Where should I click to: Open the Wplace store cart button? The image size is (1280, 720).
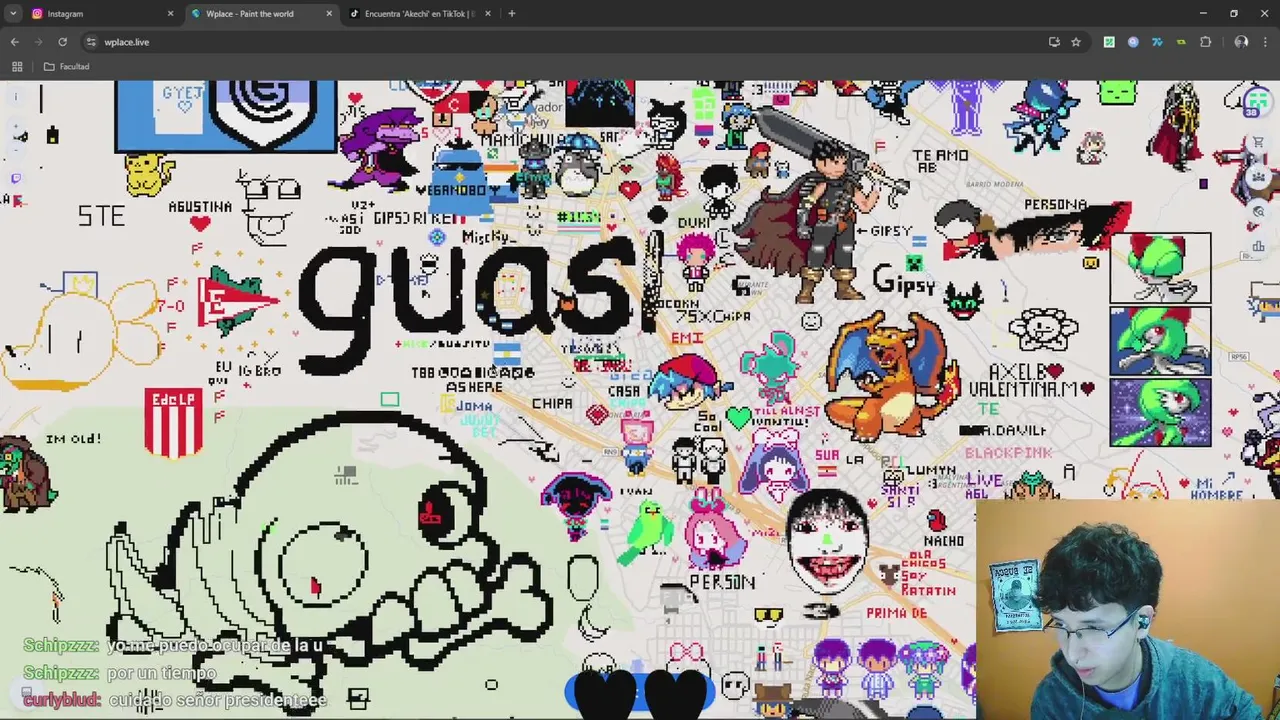pyautogui.click(x=1258, y=142)
